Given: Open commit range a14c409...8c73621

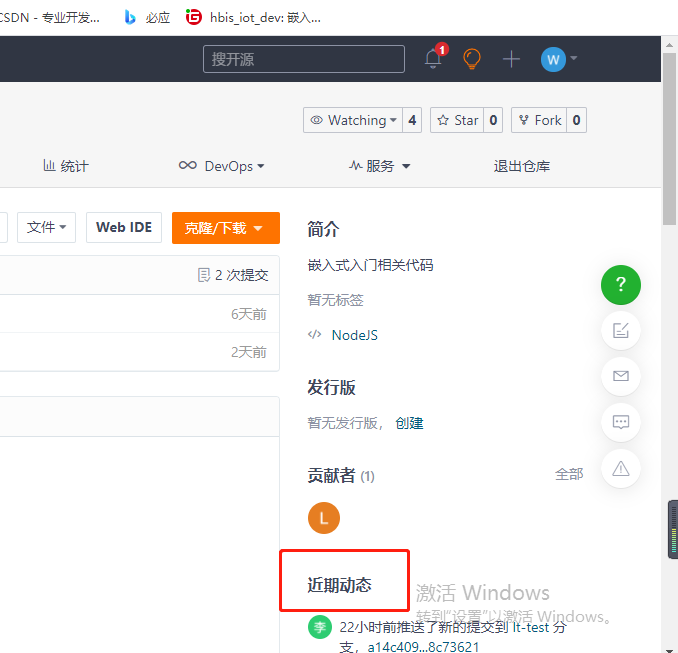Looking at the screenshot, I should tap(423, 647).
